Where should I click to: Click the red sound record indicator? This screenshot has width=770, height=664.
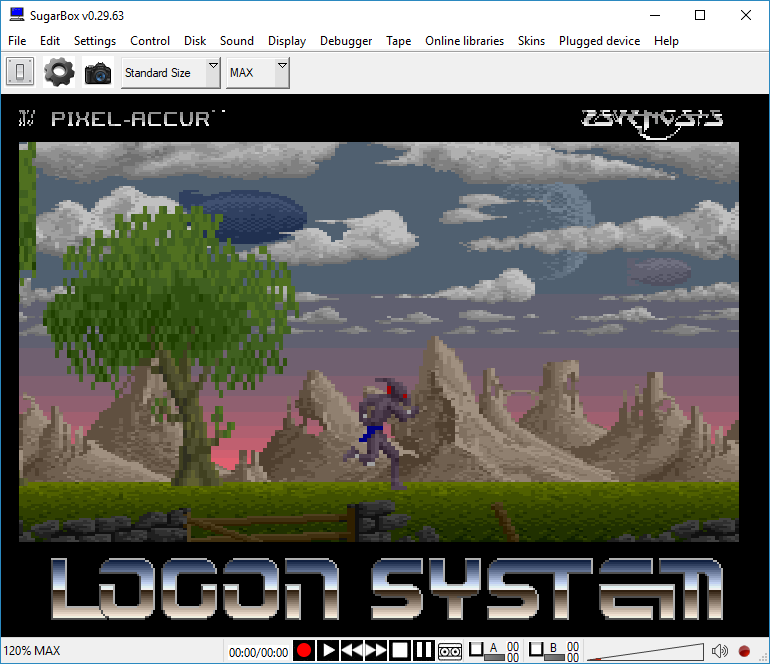tap(744, 651)
